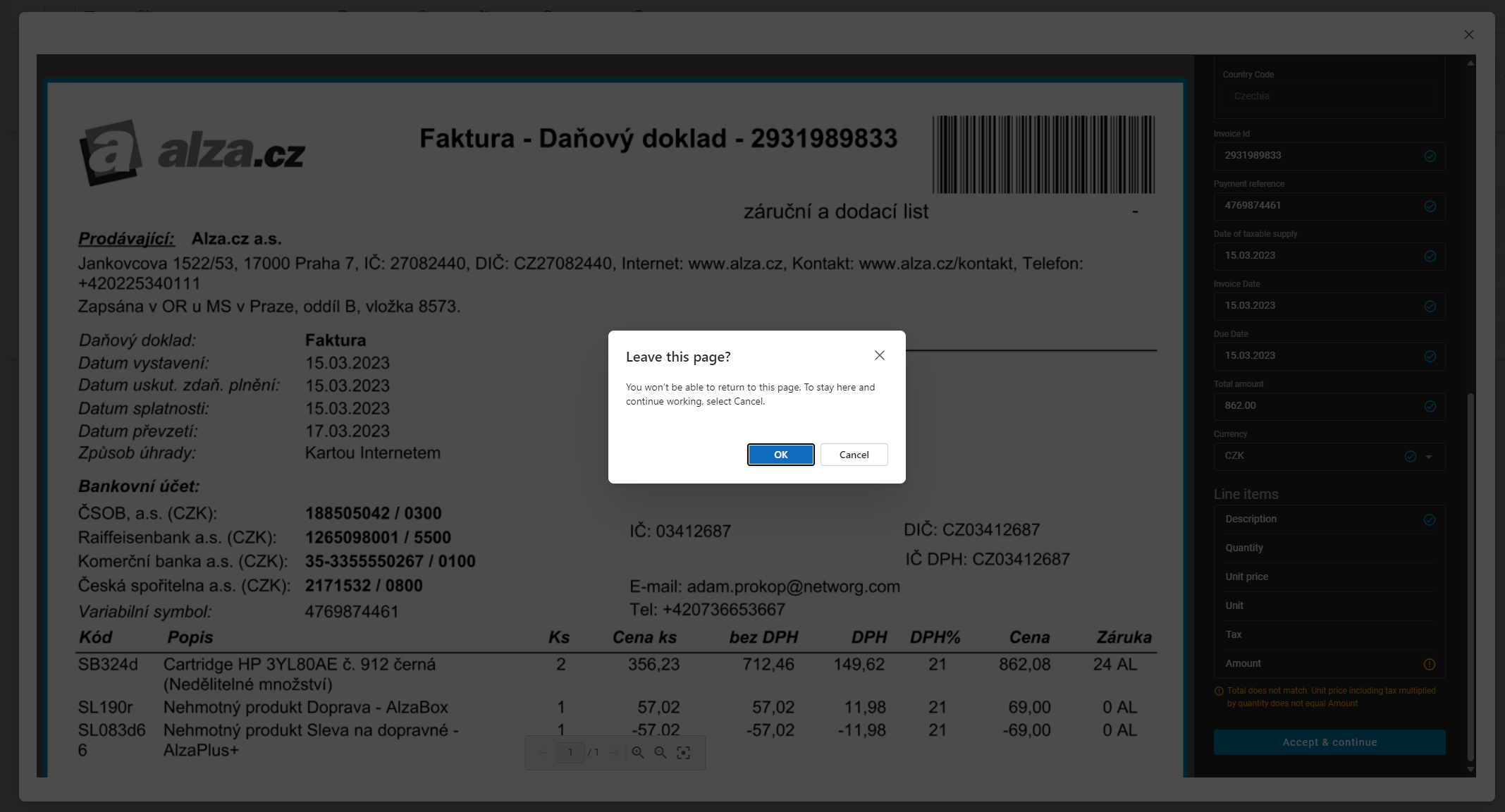Click the side panel vertical scrollbar

coord(1470,578)
